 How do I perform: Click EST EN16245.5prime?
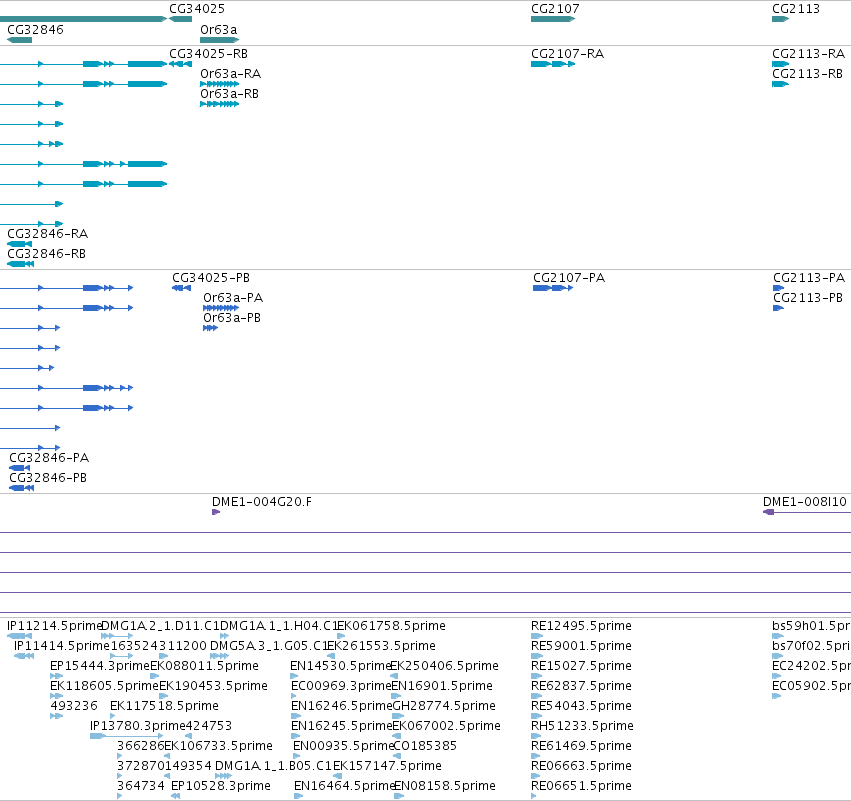pos(341,726)
